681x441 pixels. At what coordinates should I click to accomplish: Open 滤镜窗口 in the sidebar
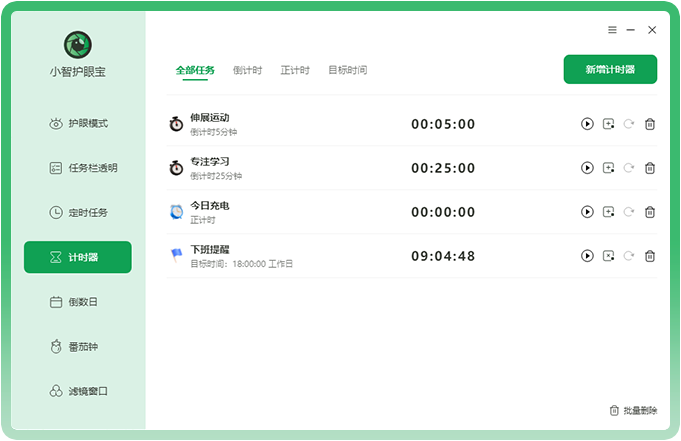click(78, 390)
